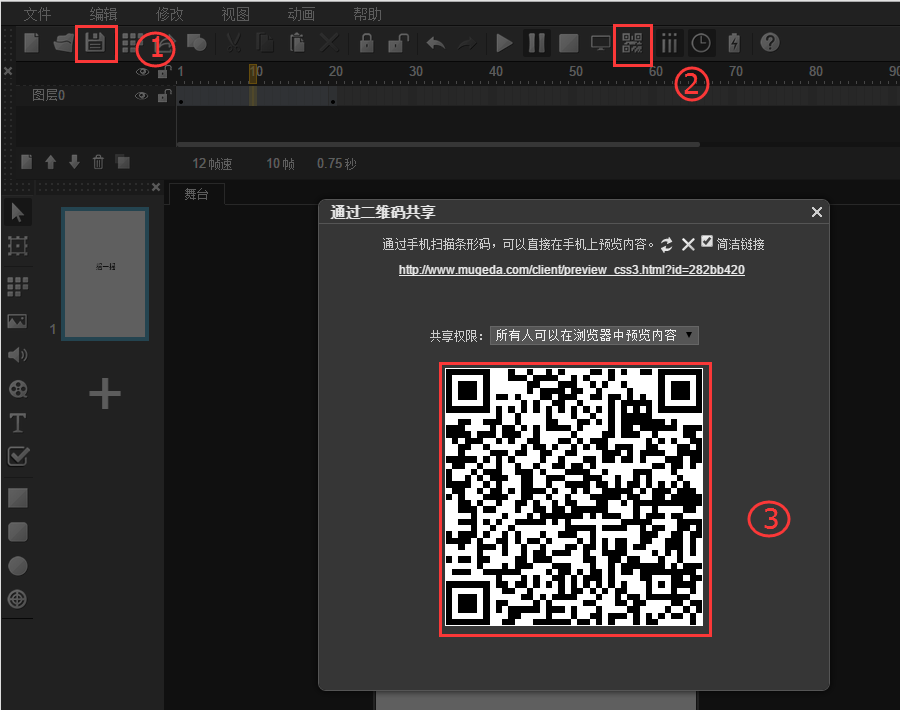Image resolution: width=900 pixels, height=710 pixels.
Task: Select page 1 thumbnail
Action: click(105, 274)
